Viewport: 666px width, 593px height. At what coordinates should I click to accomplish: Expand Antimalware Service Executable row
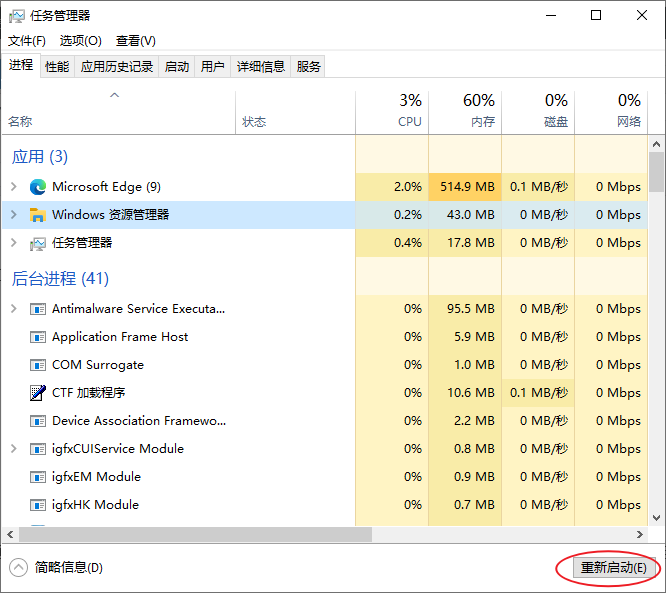[x=14, y=308]
